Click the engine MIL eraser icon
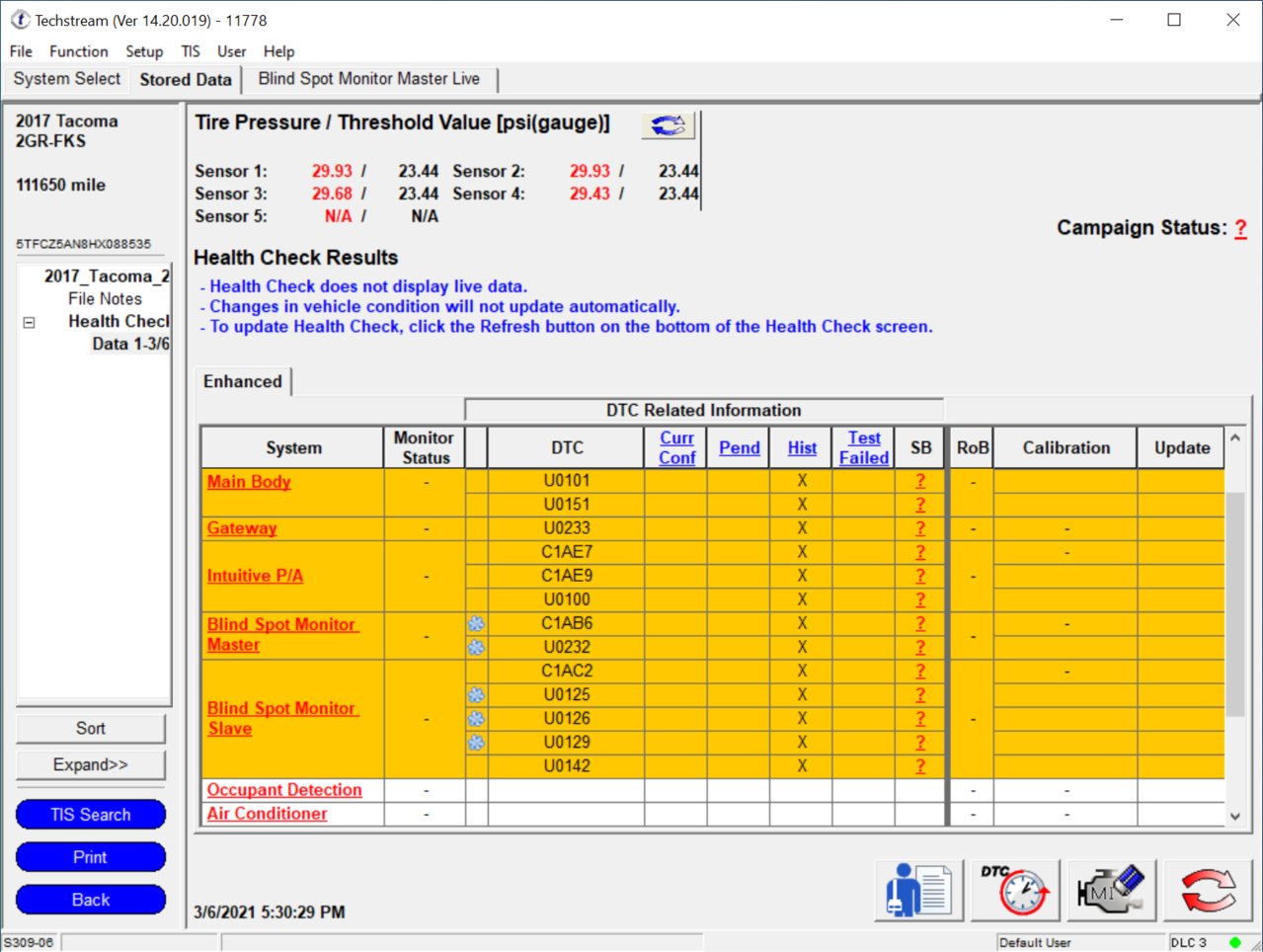1263x952 pixels. click(1110, 890)
